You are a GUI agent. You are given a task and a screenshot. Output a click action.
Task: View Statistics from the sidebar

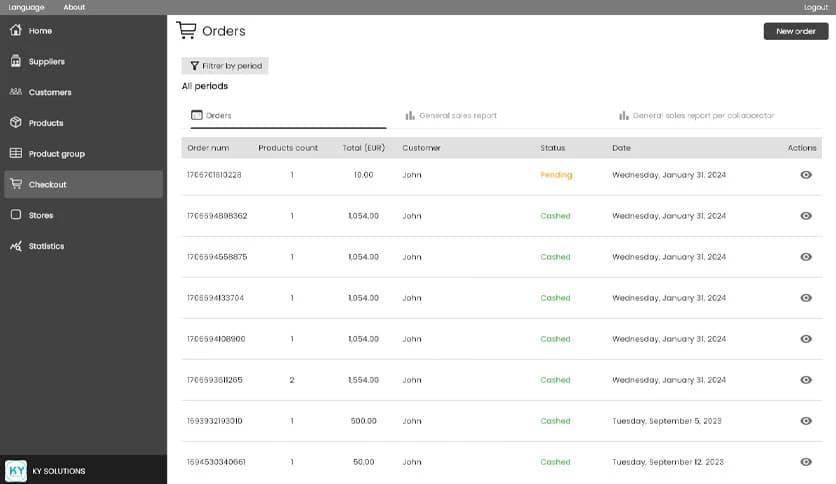click(x=46, y=246)
